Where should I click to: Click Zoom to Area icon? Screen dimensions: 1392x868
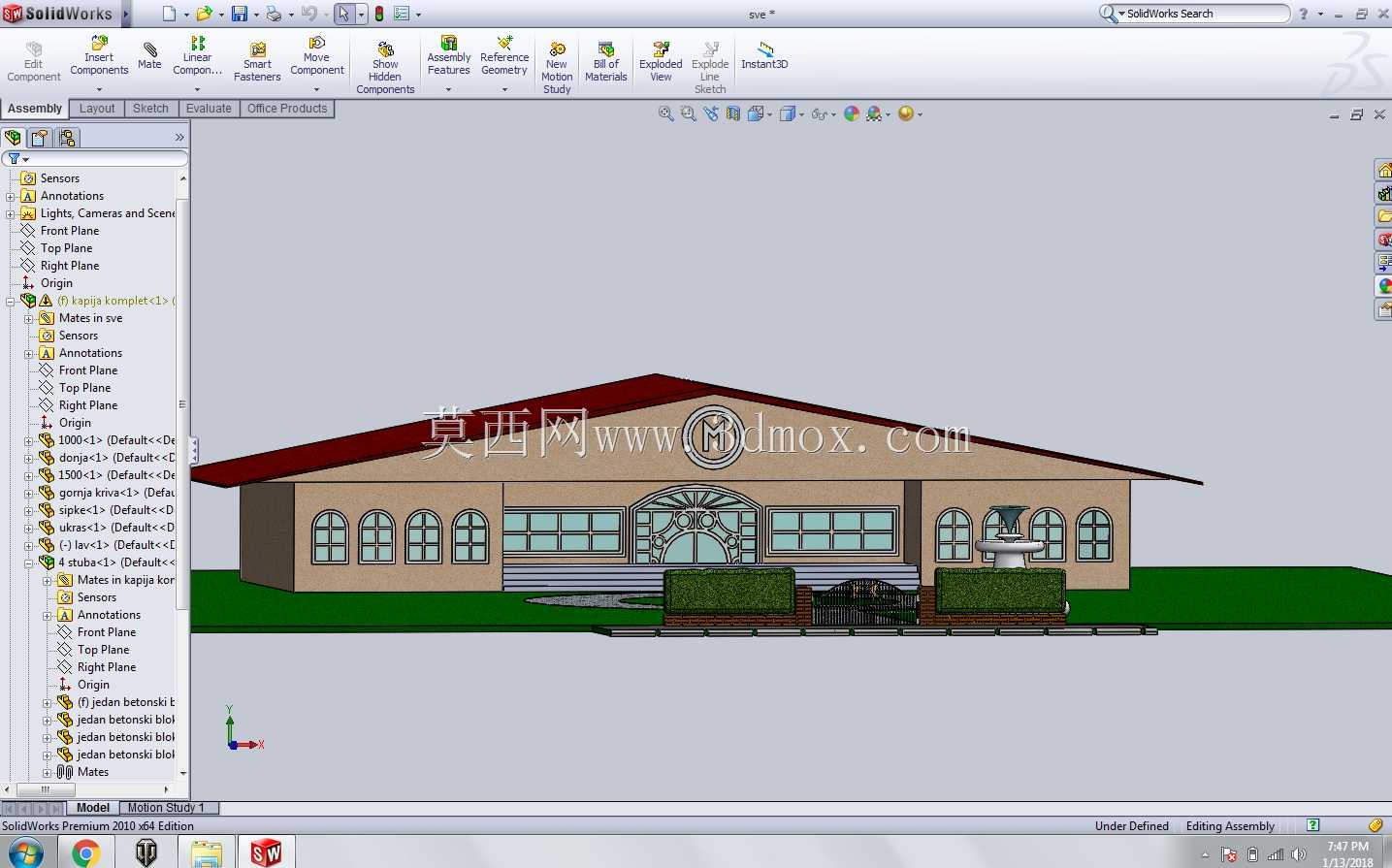coord(688,113)
